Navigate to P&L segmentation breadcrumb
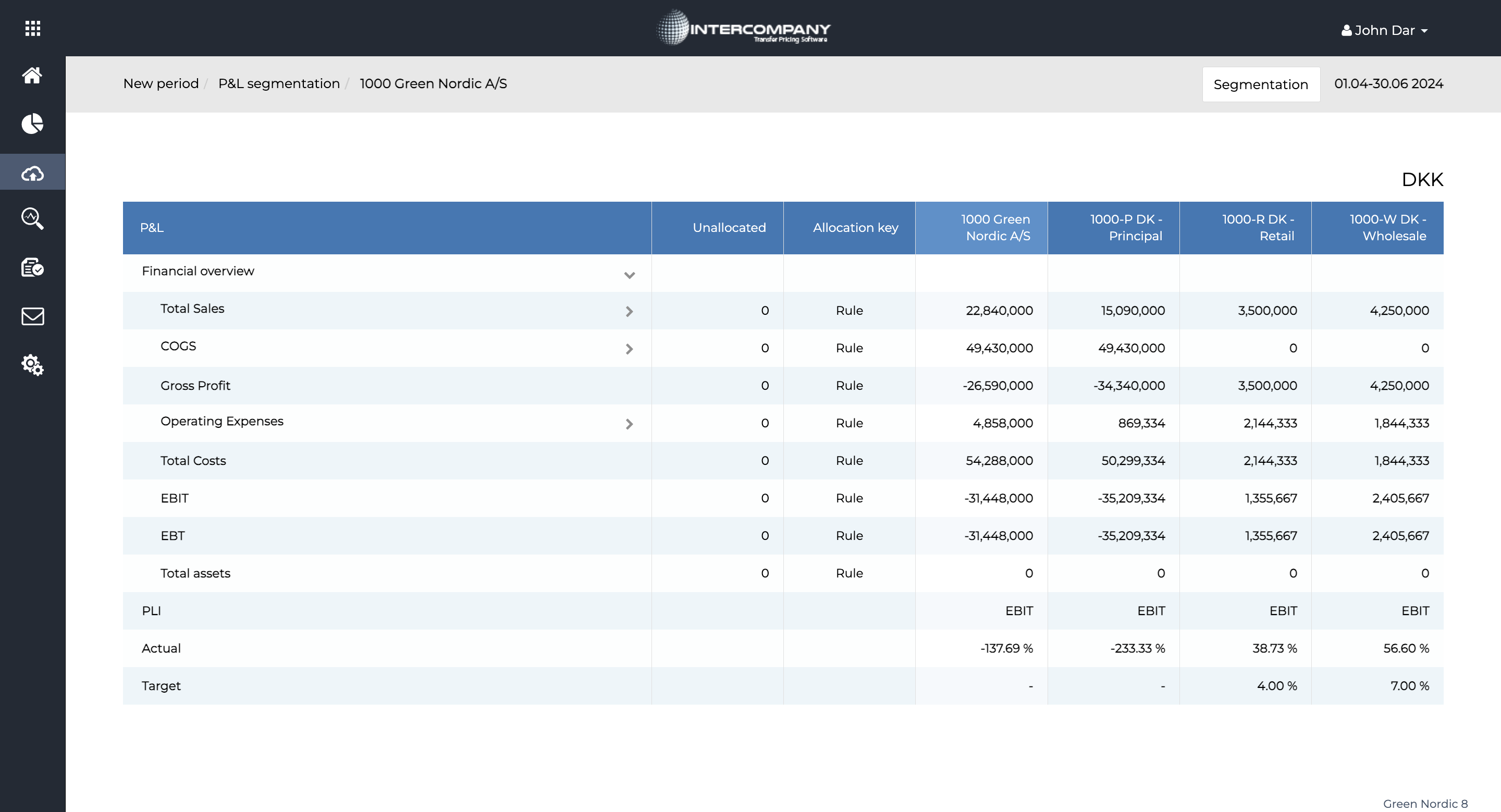 click(278, 83)
